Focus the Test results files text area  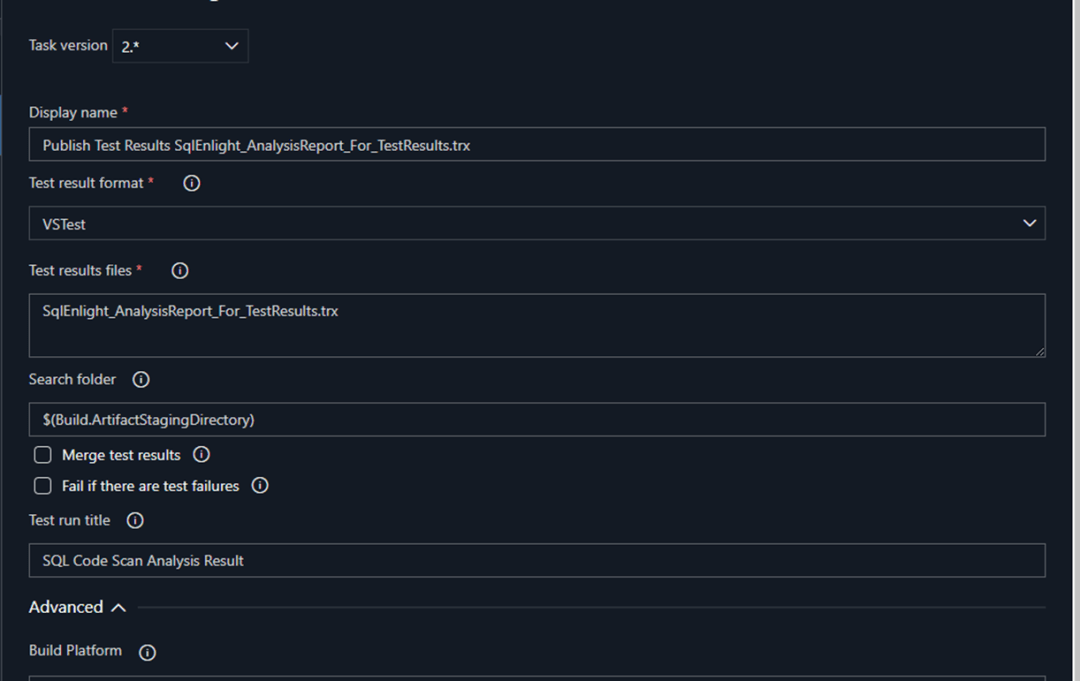point(536,325)
